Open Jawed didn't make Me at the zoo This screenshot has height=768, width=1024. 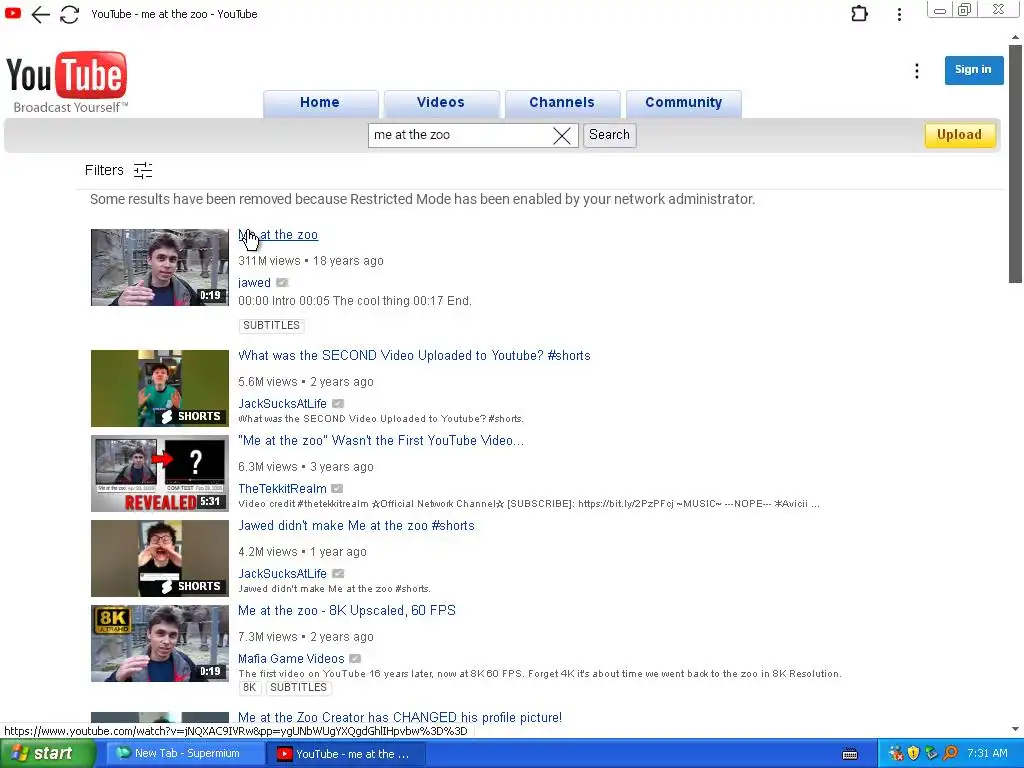[356, 526]
